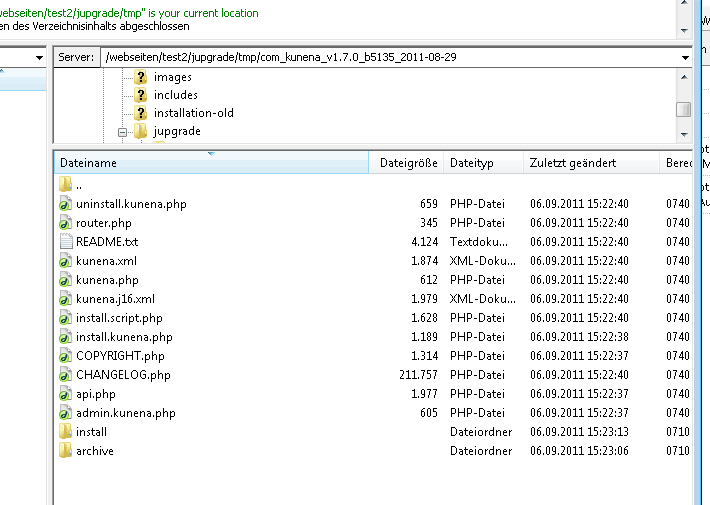This screenshot has height=505, width=710.
Task: Select the images tree item
Action: point(173,77)
